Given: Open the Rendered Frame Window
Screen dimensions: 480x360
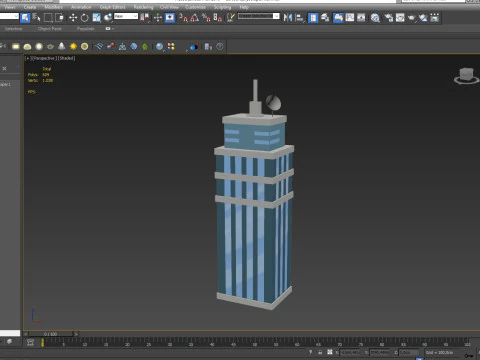Looking at the screenshot, I should pyautogui.click(x=400, y=17).
